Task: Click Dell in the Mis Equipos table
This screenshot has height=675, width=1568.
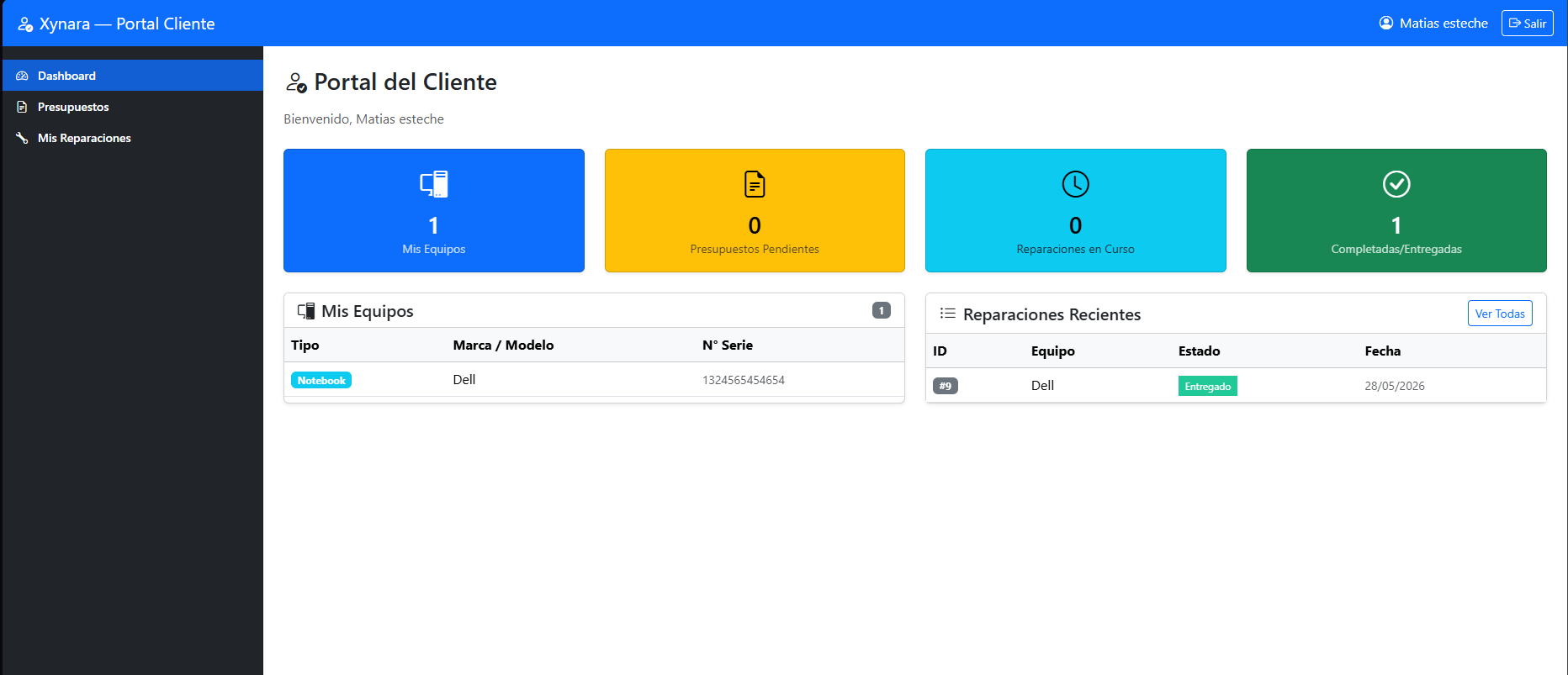Action: coord(464,379)
